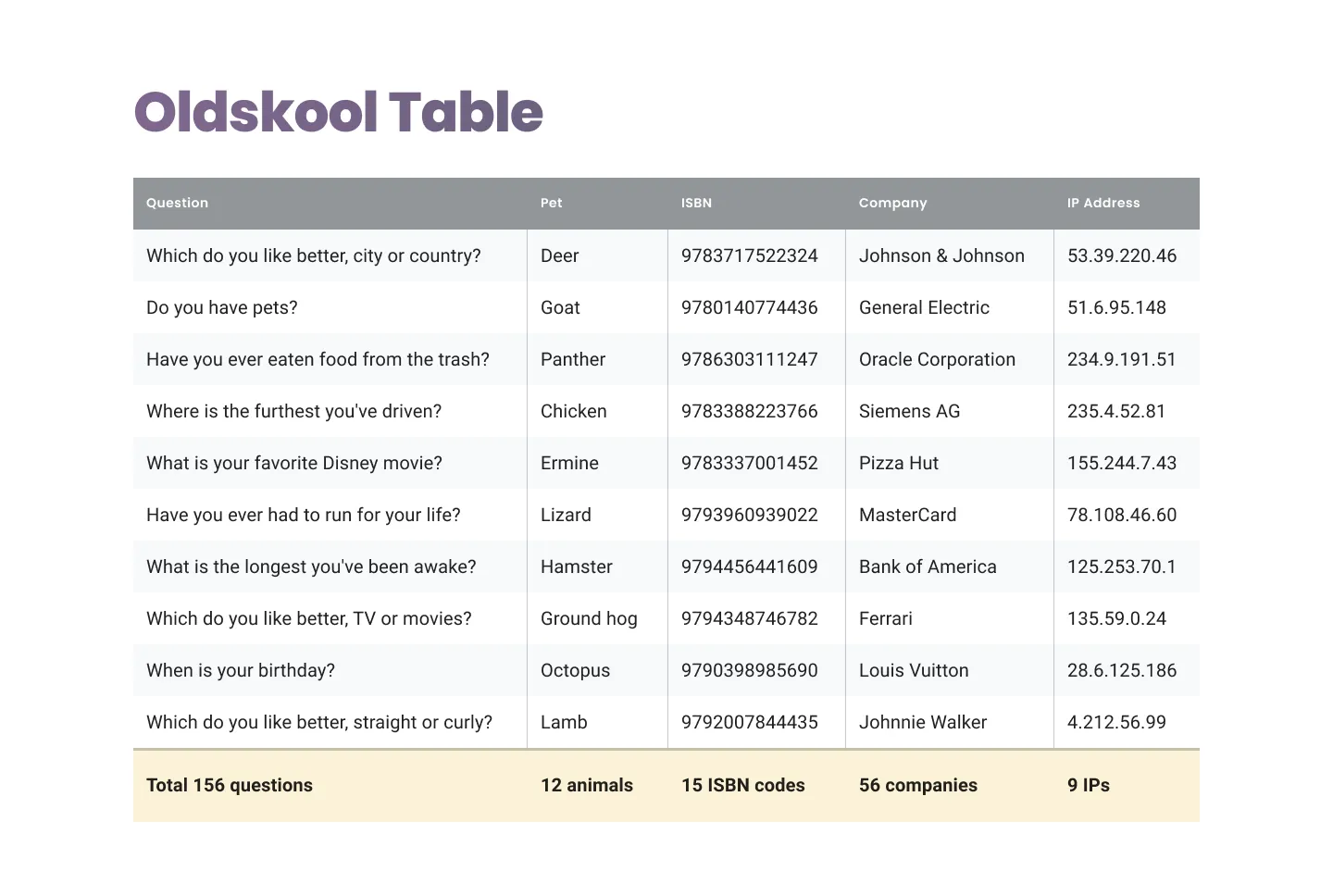
Task: Click the Pizza Hut company cell
Action: 899,463
